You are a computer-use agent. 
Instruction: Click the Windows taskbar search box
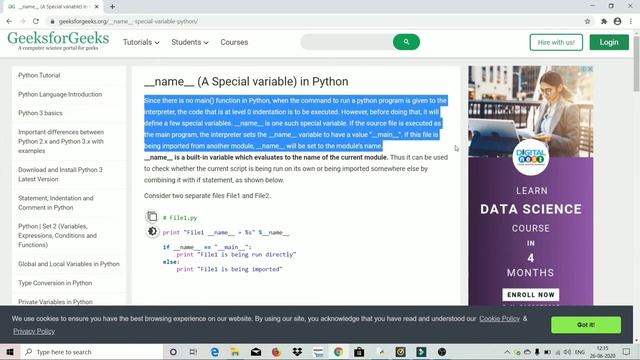click(92, 352)
